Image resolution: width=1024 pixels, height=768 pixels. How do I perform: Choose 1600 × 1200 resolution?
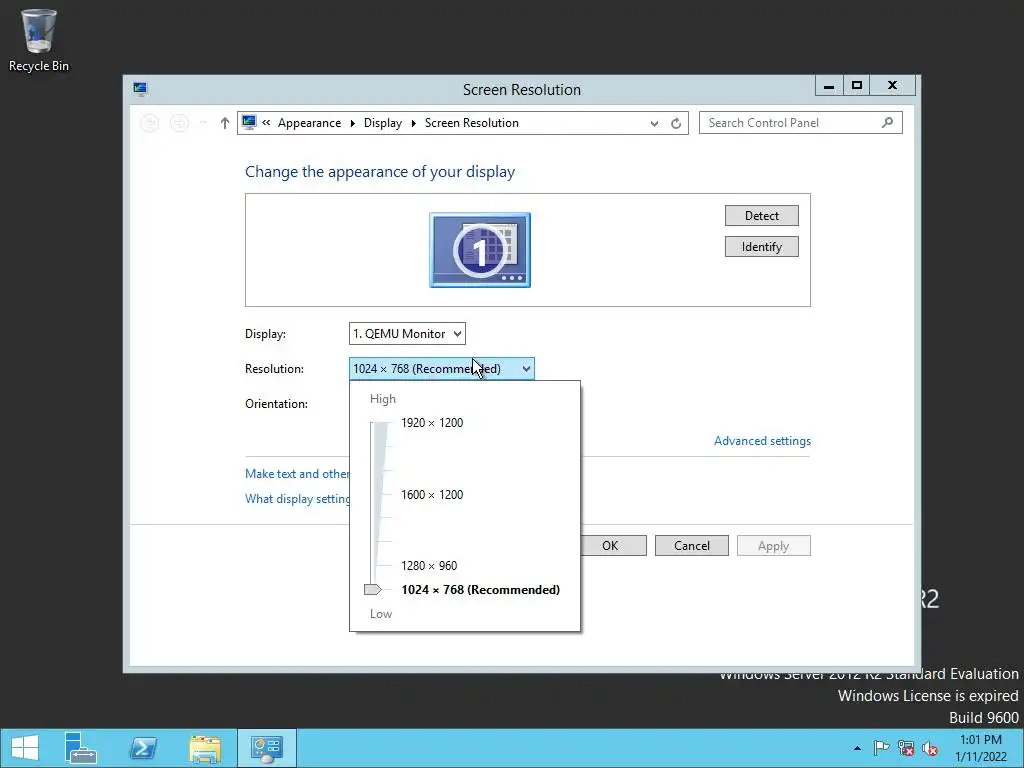click(432, 494)
